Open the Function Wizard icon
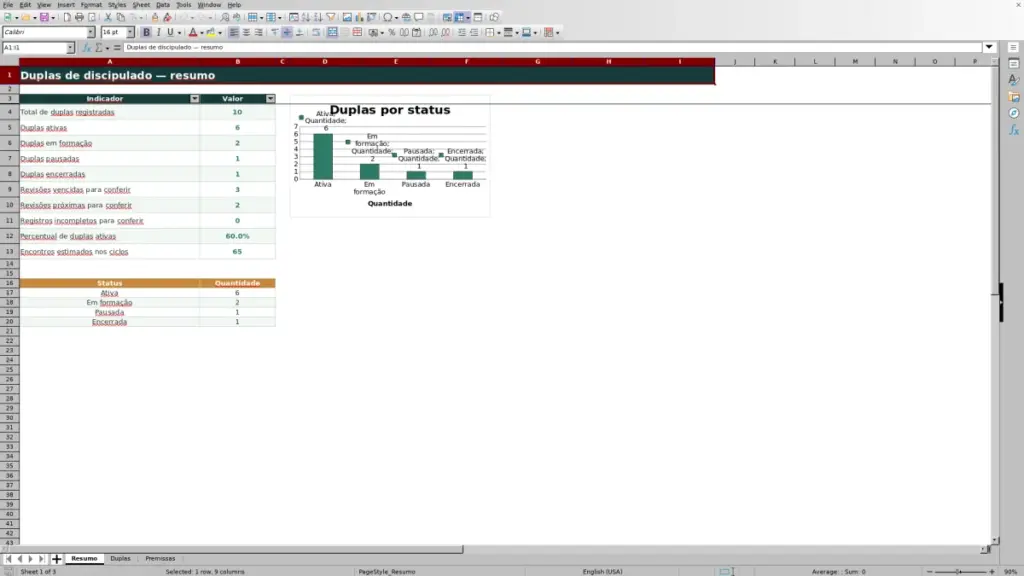The height and width of the screenshot is (576, 1024). (86, 47)
